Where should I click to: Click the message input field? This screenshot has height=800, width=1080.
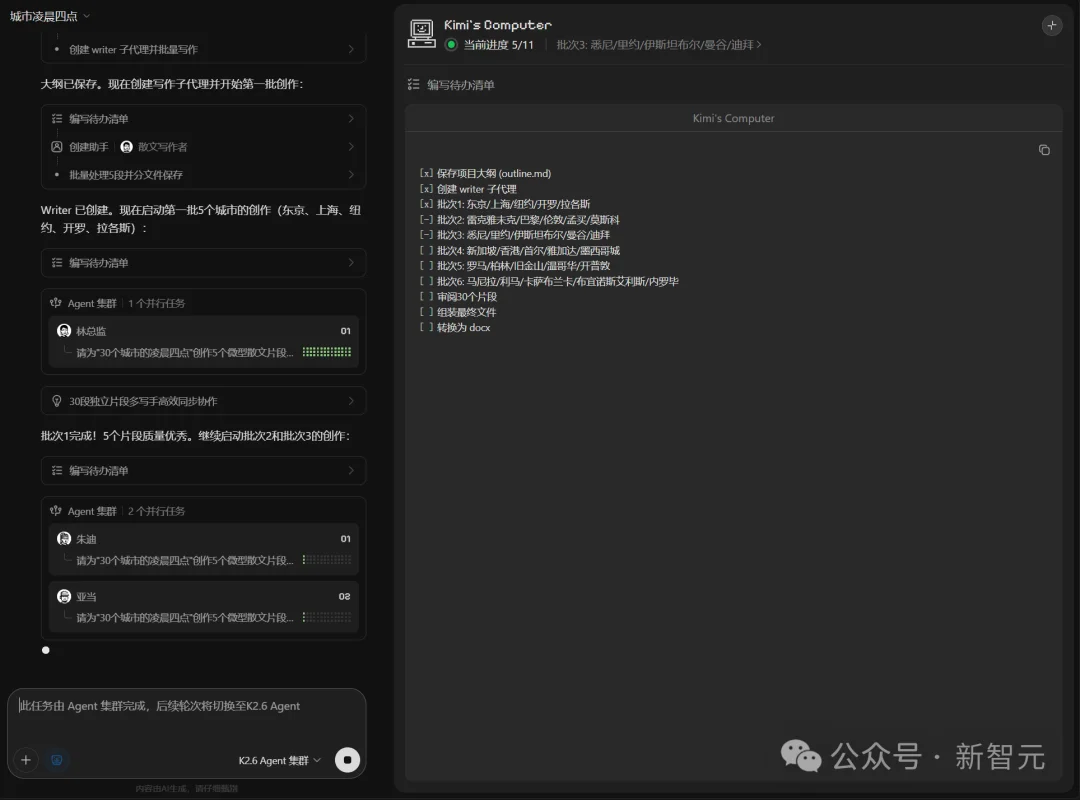point(186,714)
